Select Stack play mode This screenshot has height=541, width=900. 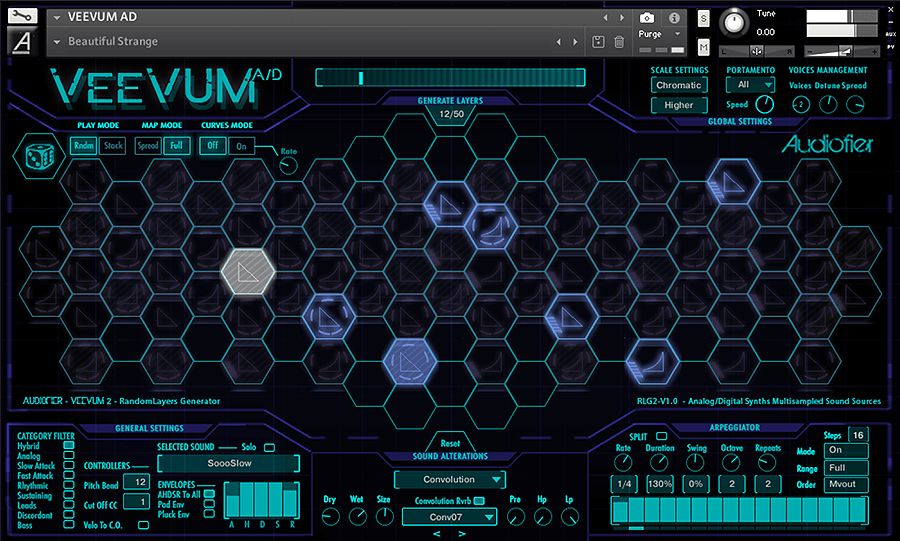tap(113, 146)
